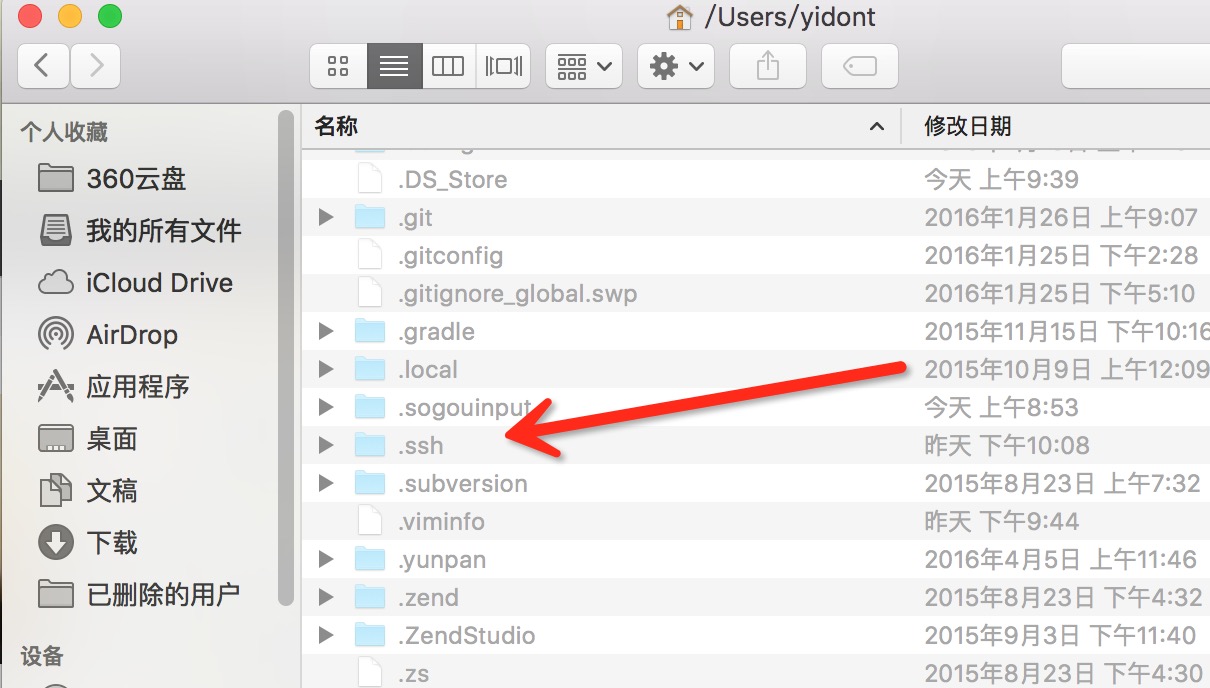Expand the .local folder

coord(325,369)
